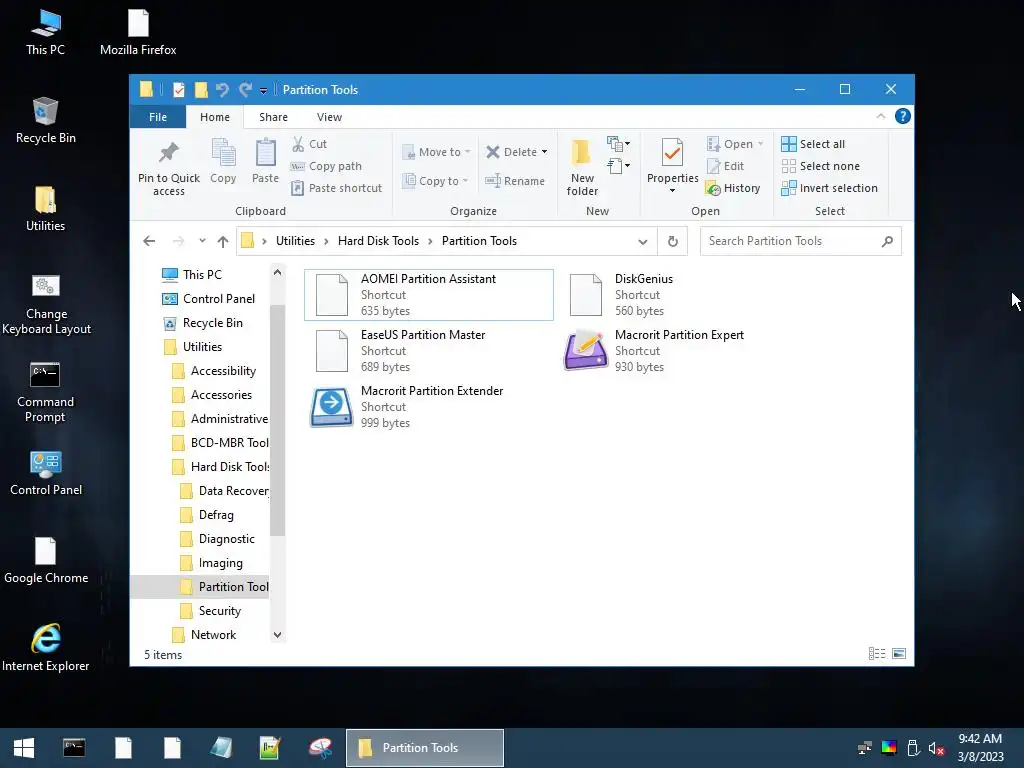1024x768 pixels.
Task: Open the Move to dropdown
Action: click(x=436, y=152)
